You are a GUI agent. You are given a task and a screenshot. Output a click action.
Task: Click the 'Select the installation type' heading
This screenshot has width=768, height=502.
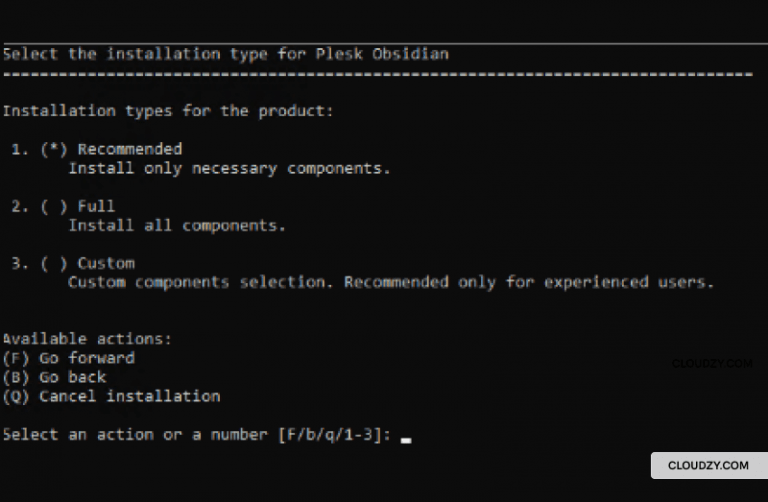226,54
